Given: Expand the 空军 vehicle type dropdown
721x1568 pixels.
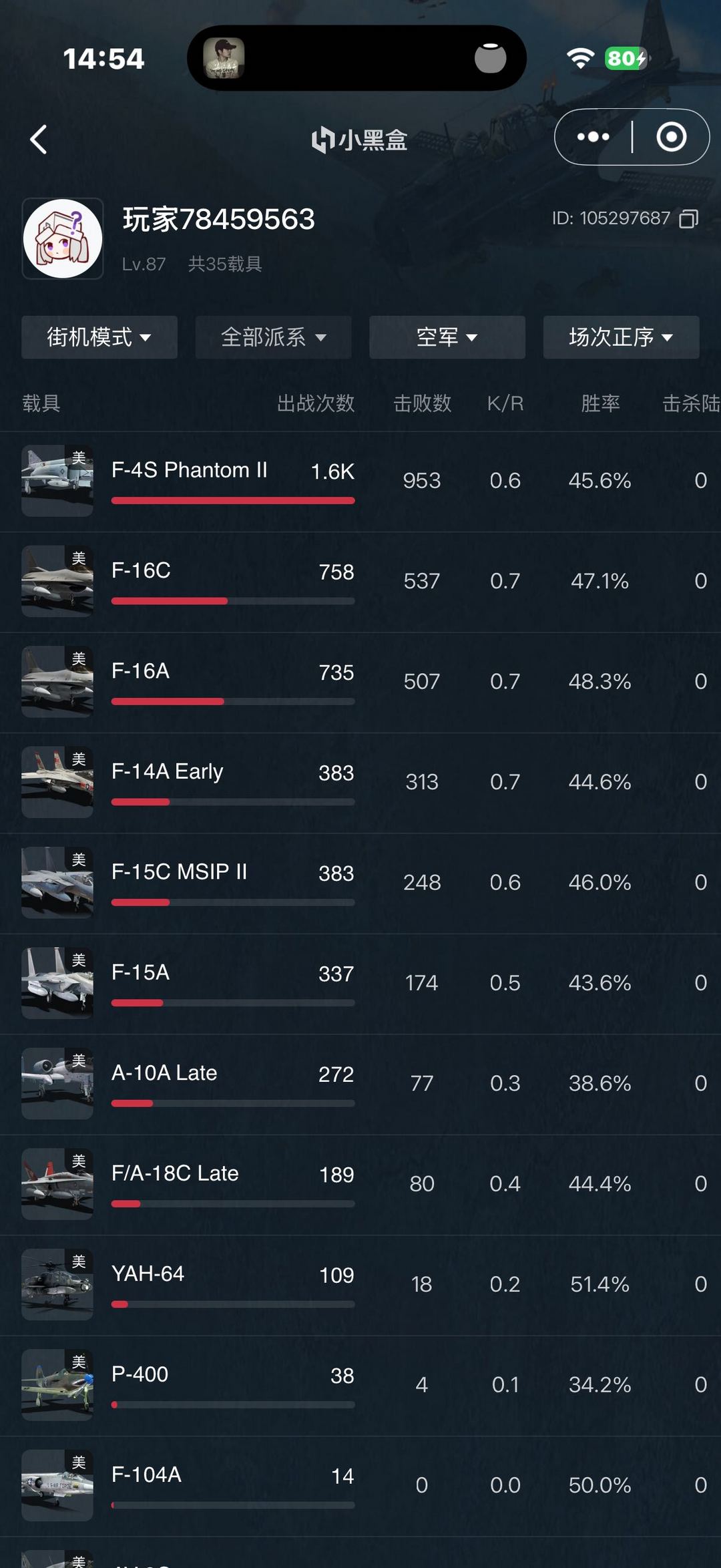Looking at the screenshot, I should [x=447, y=337].
